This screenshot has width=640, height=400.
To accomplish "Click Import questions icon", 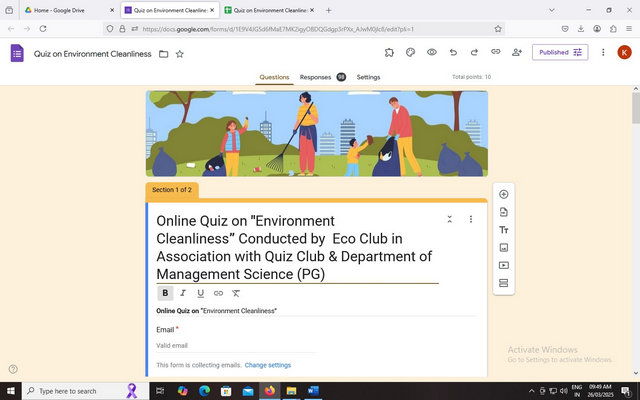I will pos(503,212).
